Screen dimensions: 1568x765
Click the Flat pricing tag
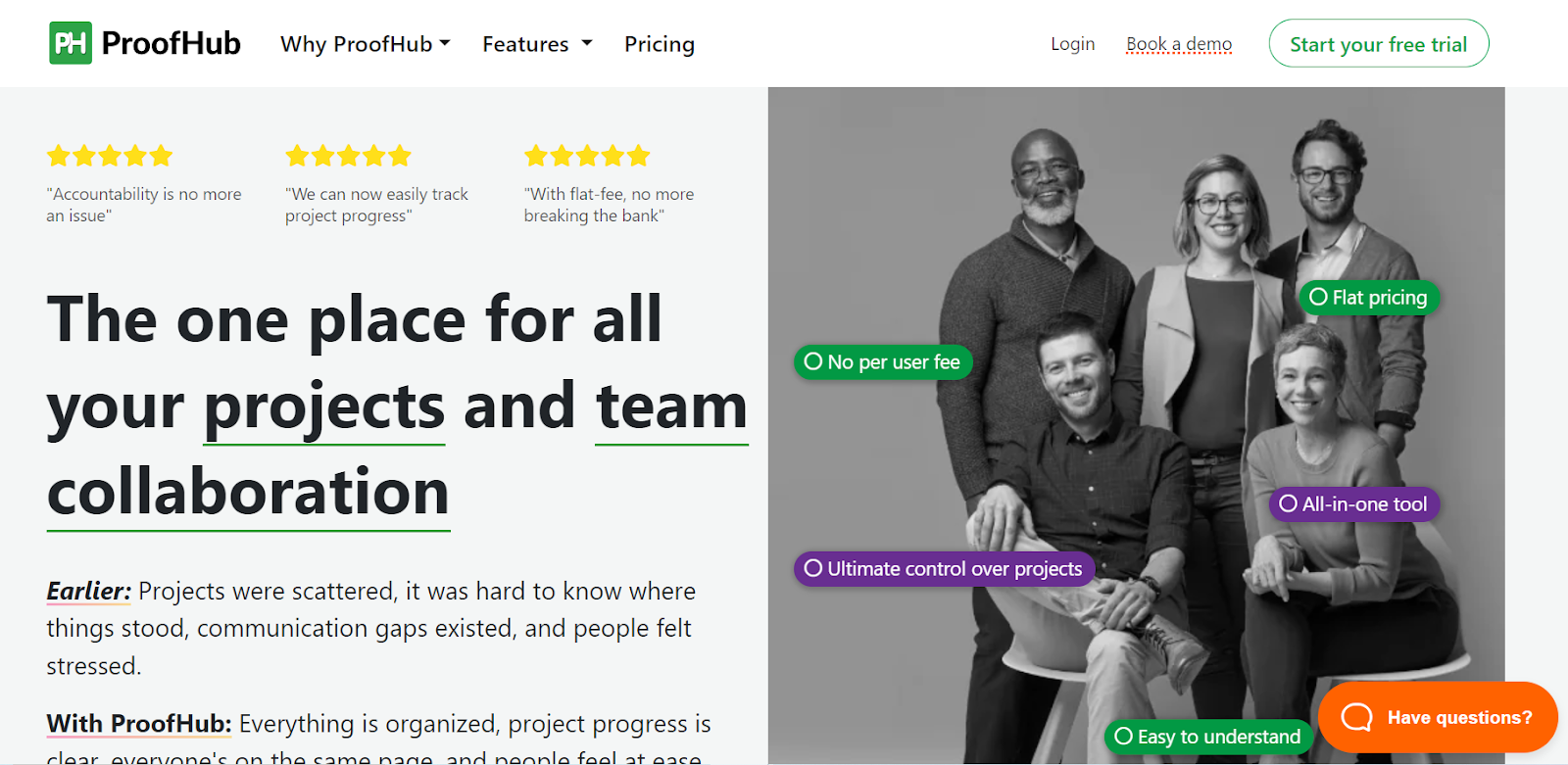tap(1369, 297)
